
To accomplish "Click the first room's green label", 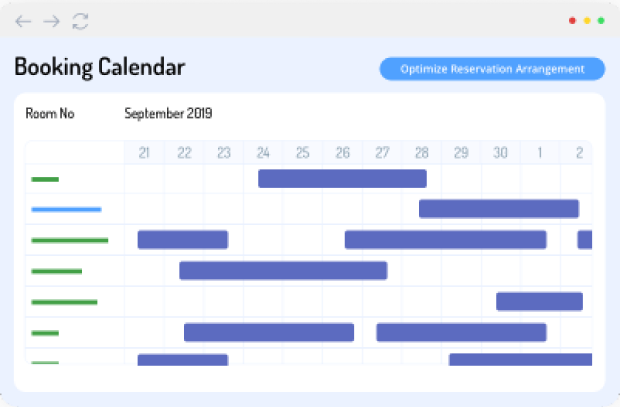I will (x=45, y=180).
